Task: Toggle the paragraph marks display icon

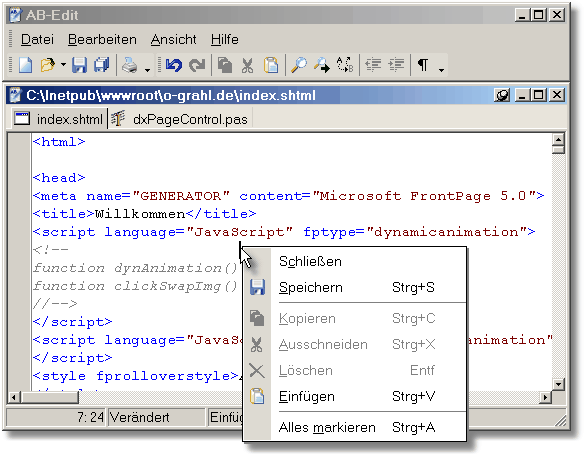Action: (x=423, y=65)
